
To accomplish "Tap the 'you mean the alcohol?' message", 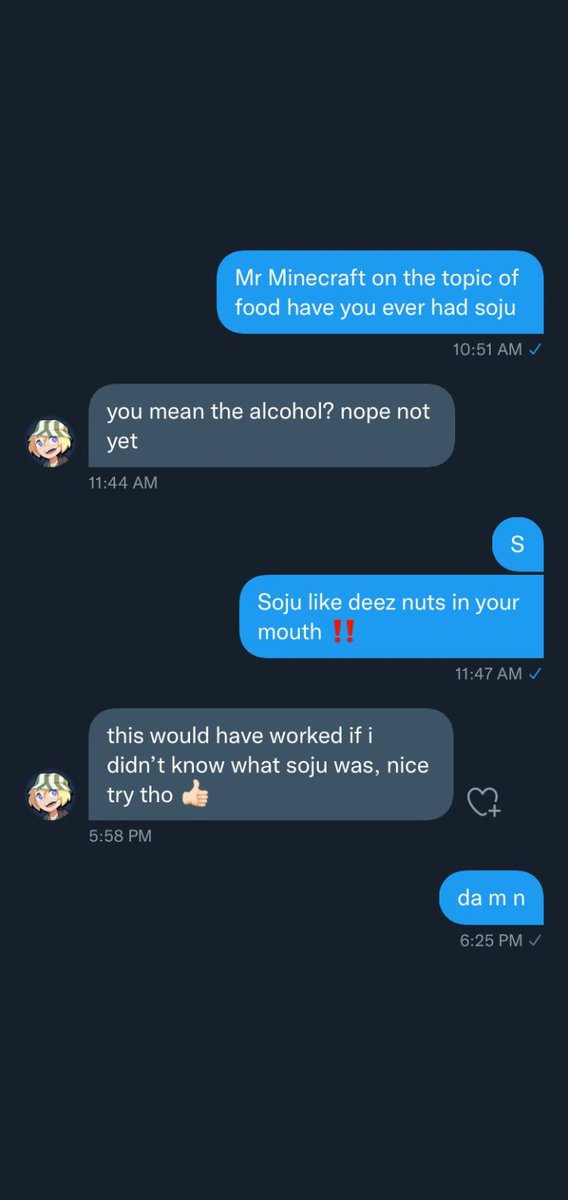I will tap(272, 425).
